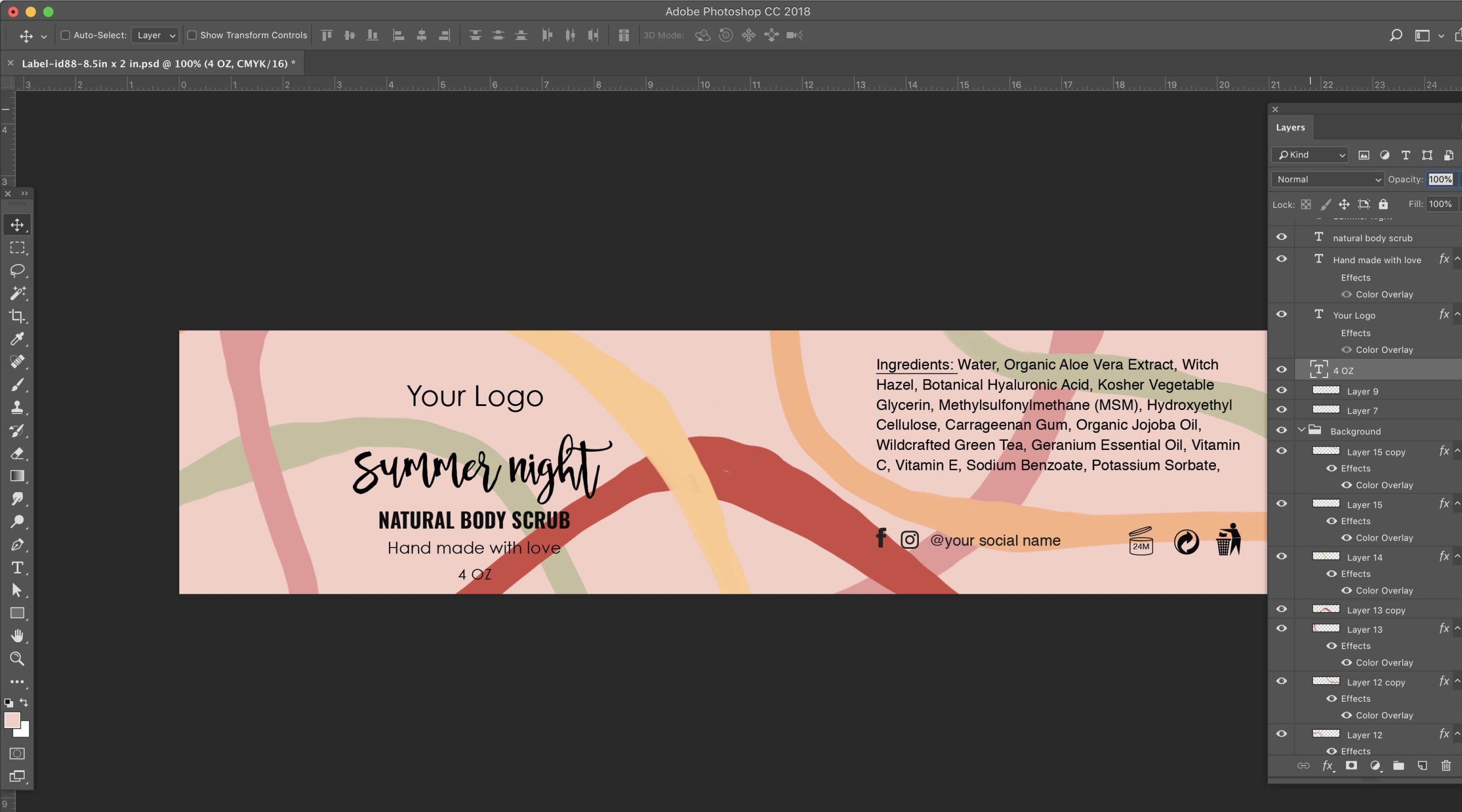This screenshot has height=812, width=1462.
Task: Click the layer Fill field
Action: pos(1441,204)
